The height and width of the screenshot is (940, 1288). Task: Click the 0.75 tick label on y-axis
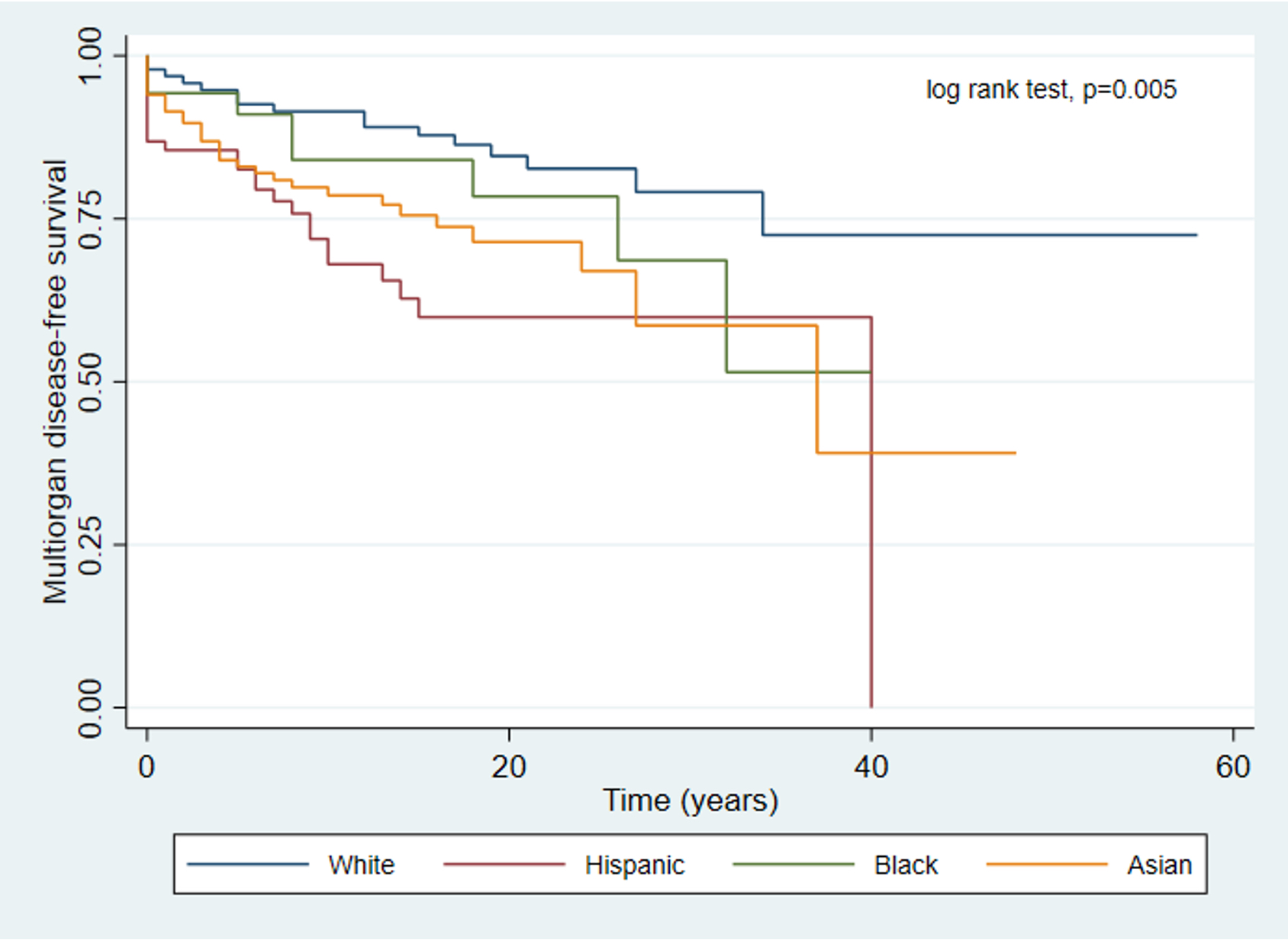coord(91,219)
